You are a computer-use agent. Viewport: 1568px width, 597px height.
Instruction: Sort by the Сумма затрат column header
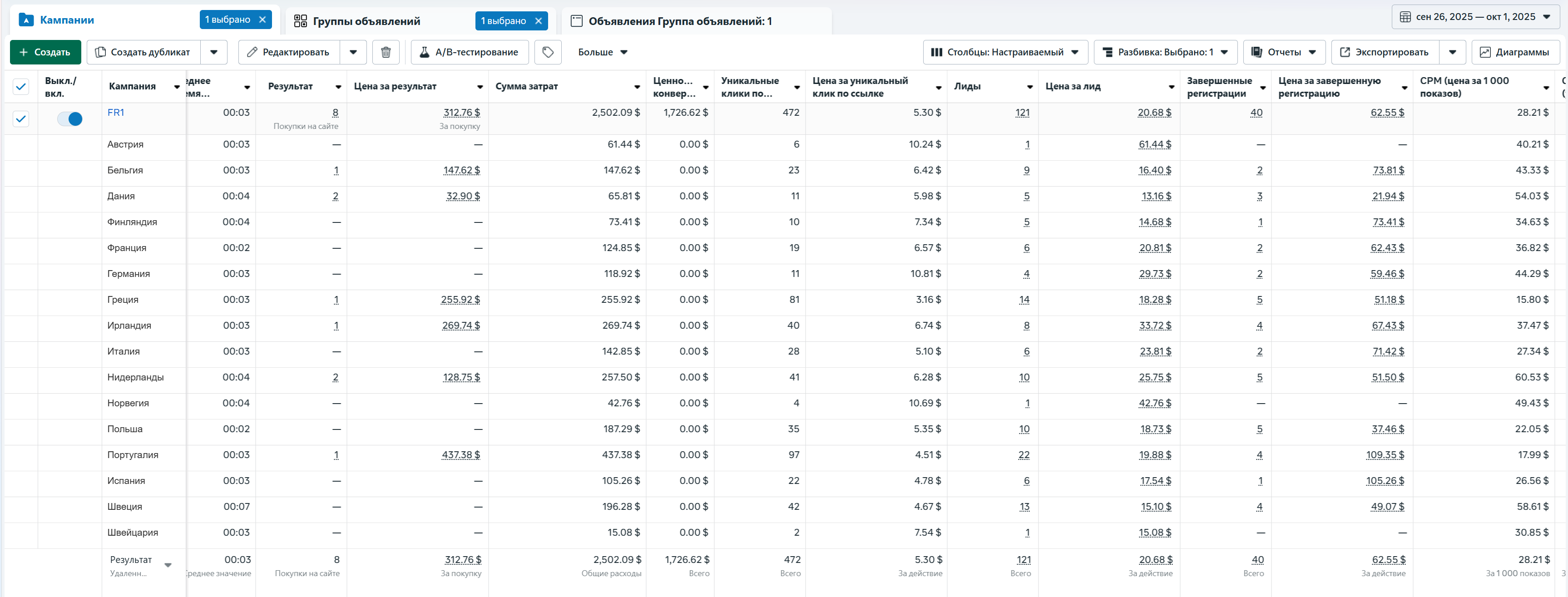pos(526,86)
